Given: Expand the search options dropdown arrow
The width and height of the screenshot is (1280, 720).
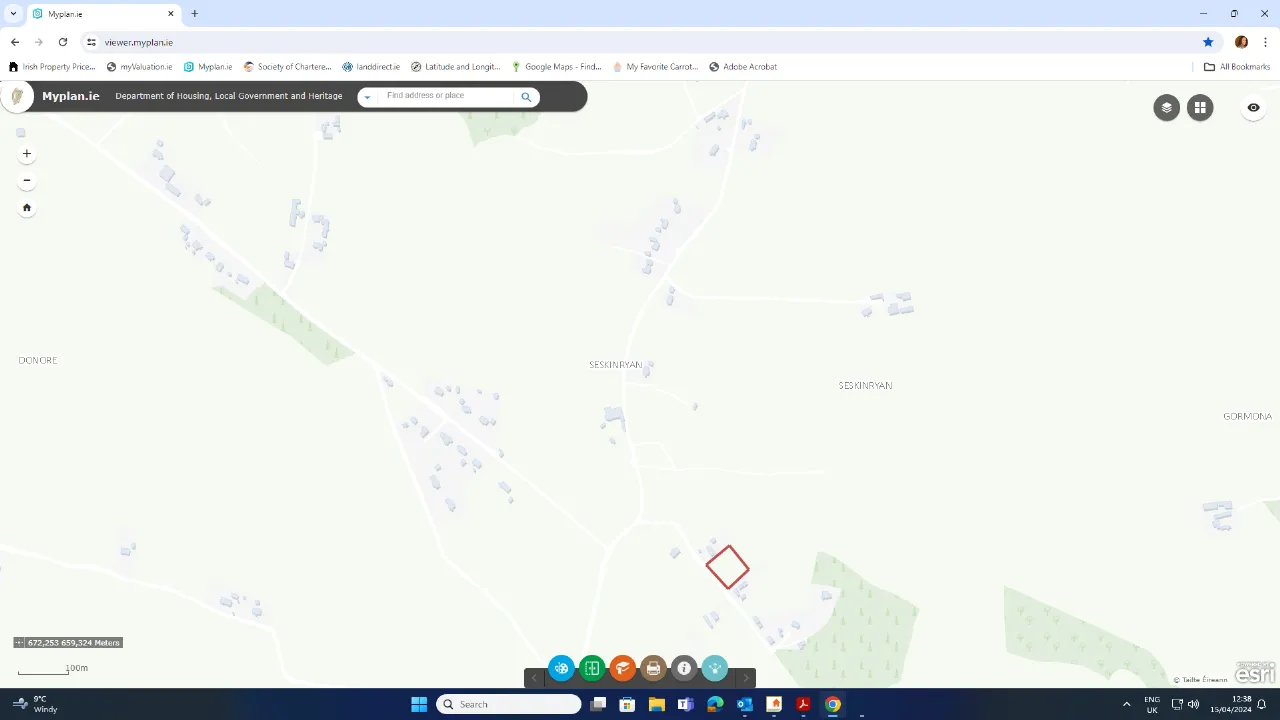Looking at the screenshot, I should tap(367, 96).
